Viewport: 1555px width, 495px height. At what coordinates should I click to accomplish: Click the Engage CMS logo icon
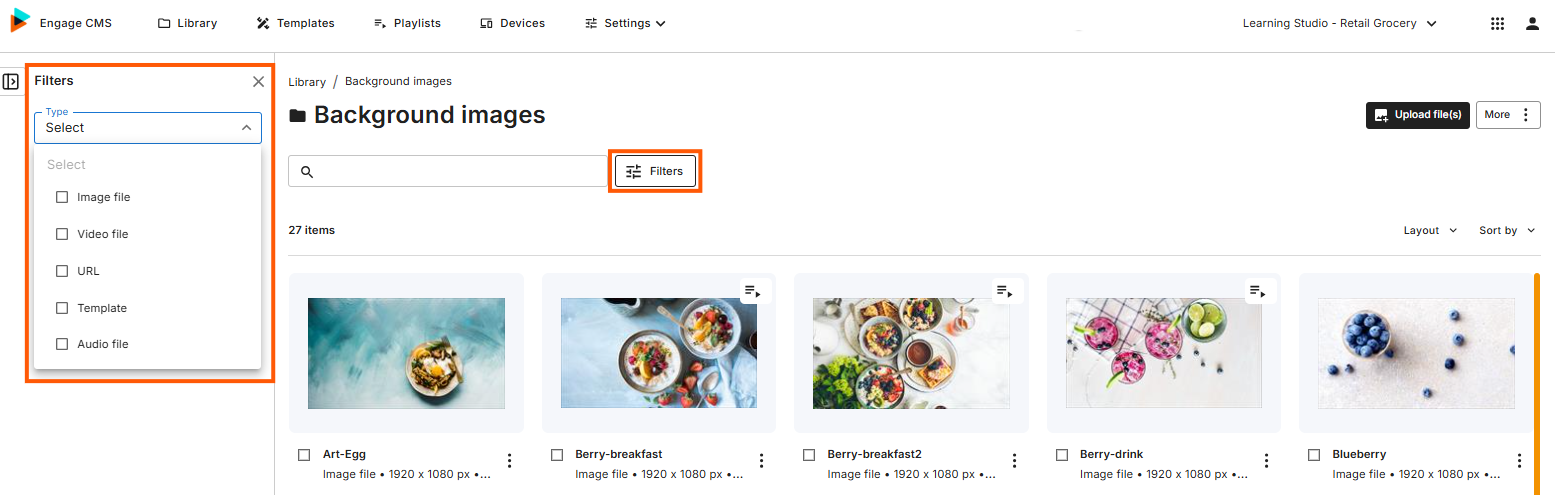coord(20,21)
